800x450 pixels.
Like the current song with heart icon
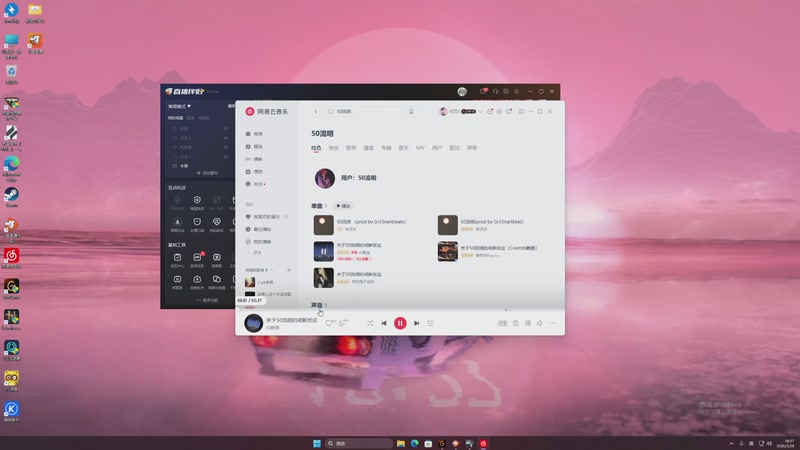(x=329, y=323)
